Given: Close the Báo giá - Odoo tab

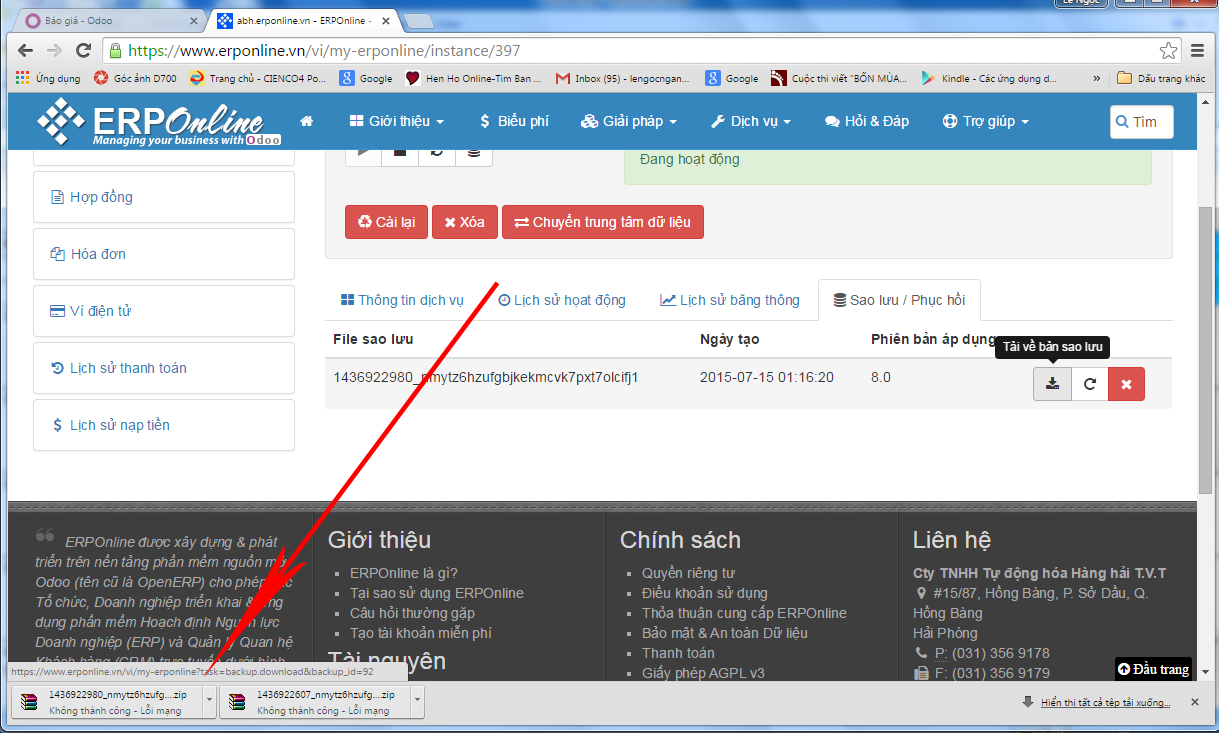Looking at the screenshot, I should click(x=192, y=20).
